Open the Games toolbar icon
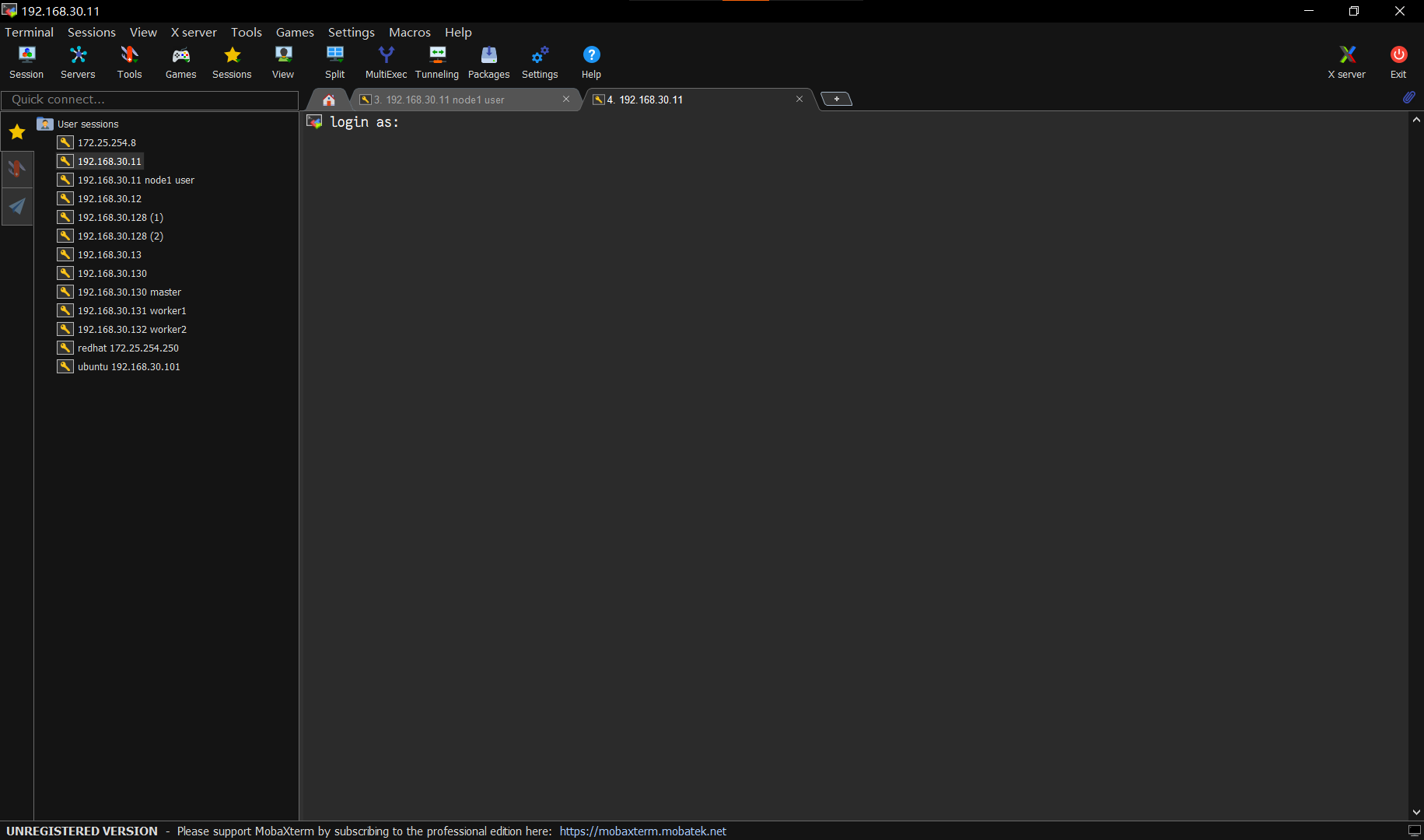 tap(180, 62)
